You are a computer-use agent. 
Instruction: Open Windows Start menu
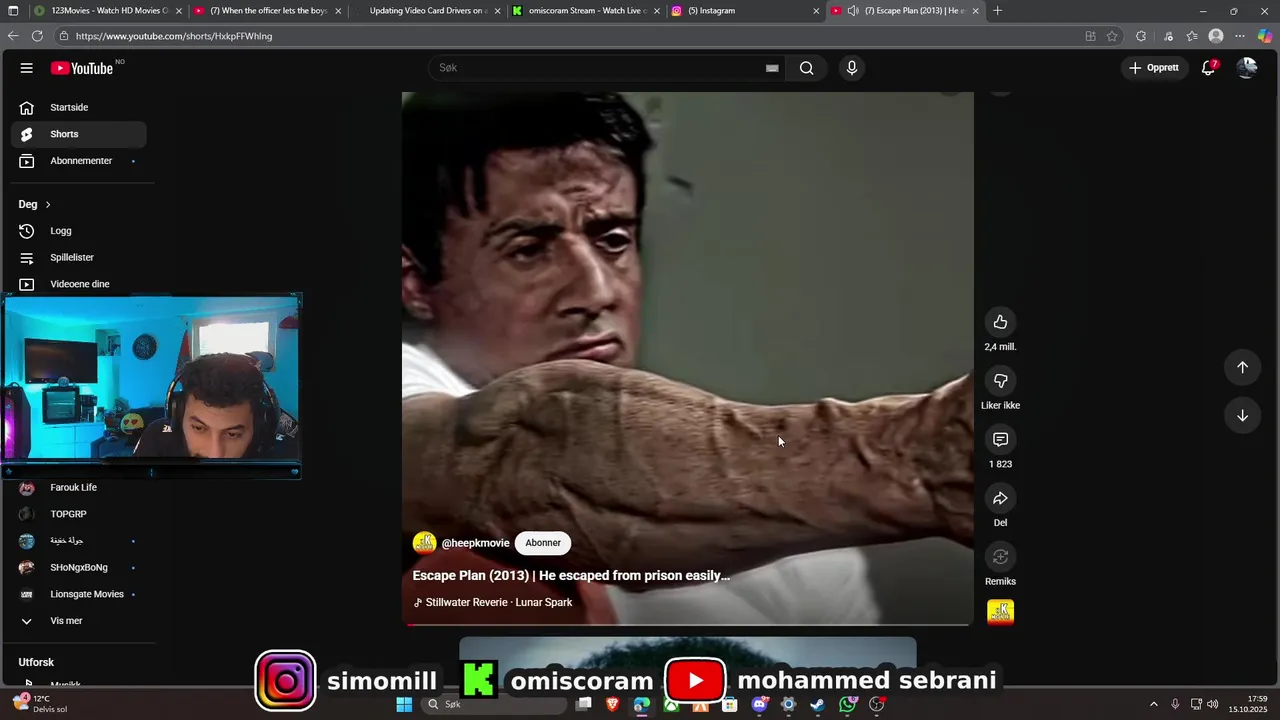click(404, 704)
